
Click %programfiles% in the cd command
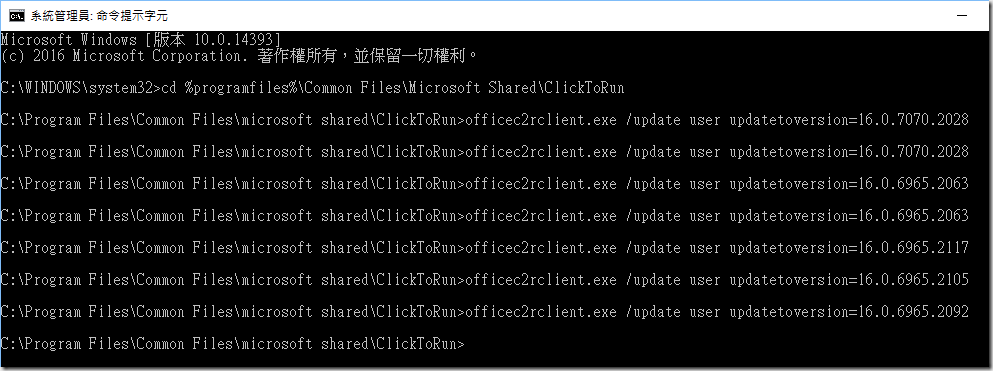click(242, 88)
